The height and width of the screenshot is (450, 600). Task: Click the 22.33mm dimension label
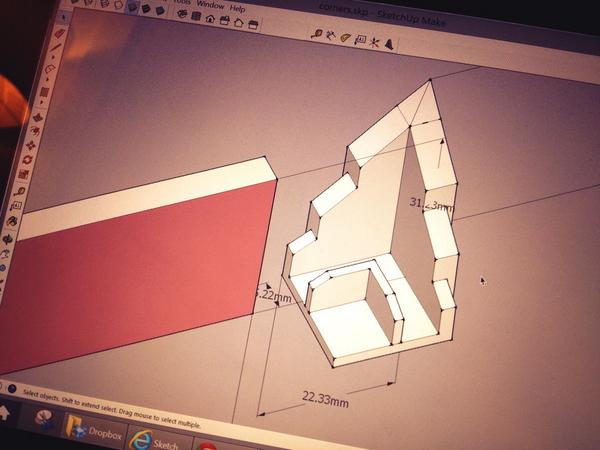click(x=325, y=399)
